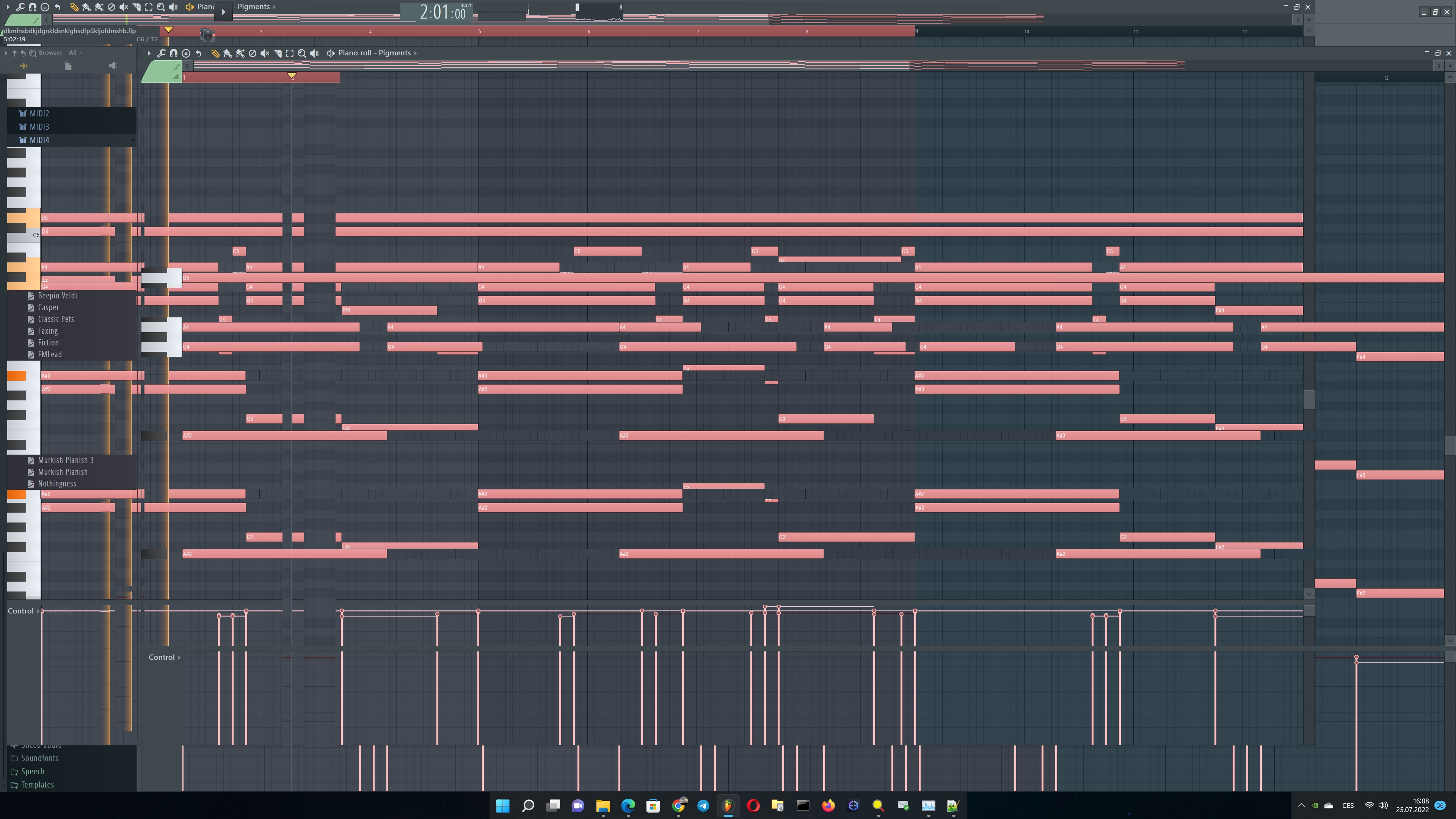Show hidden system tray icons chevron
Image resolution: width=1456 pixels, height=819 pixels.
[x=1301, y=805]
